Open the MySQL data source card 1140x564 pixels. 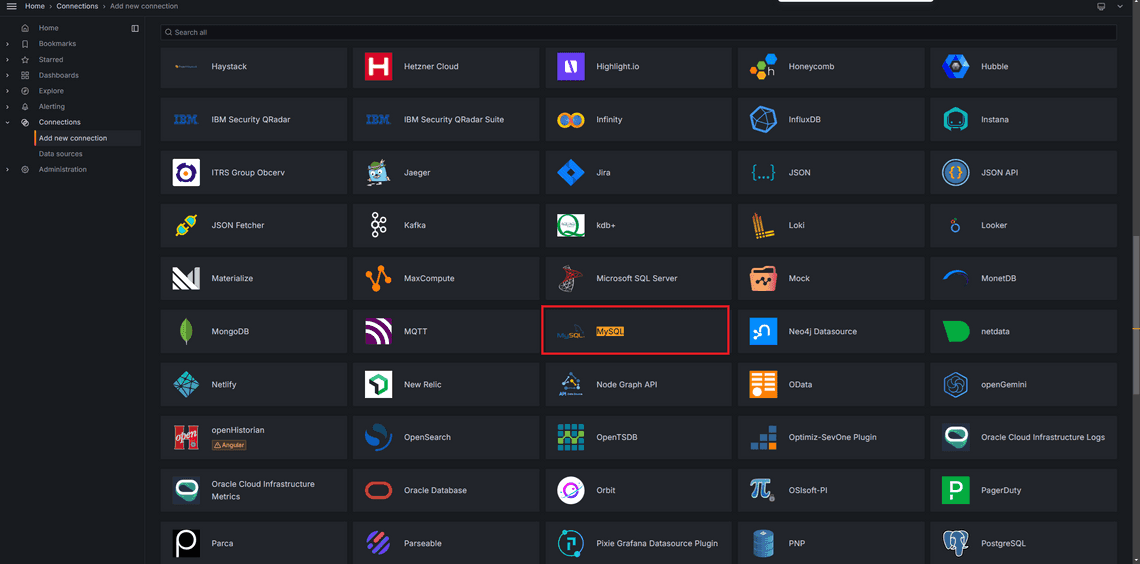(634, 331)
